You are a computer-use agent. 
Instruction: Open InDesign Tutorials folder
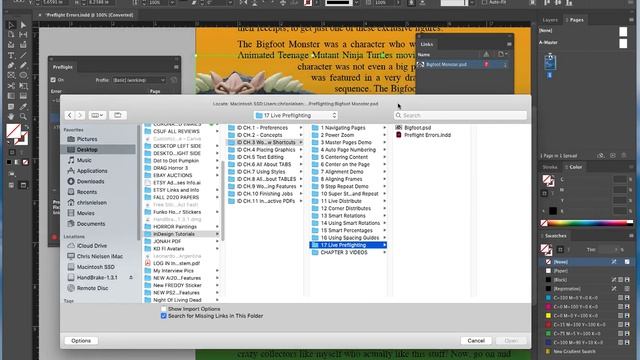click(x=182, y=234)
